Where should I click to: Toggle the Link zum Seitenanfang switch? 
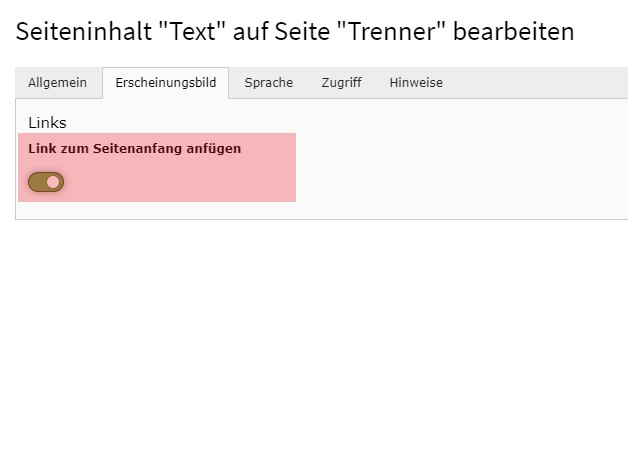point(46,182)
